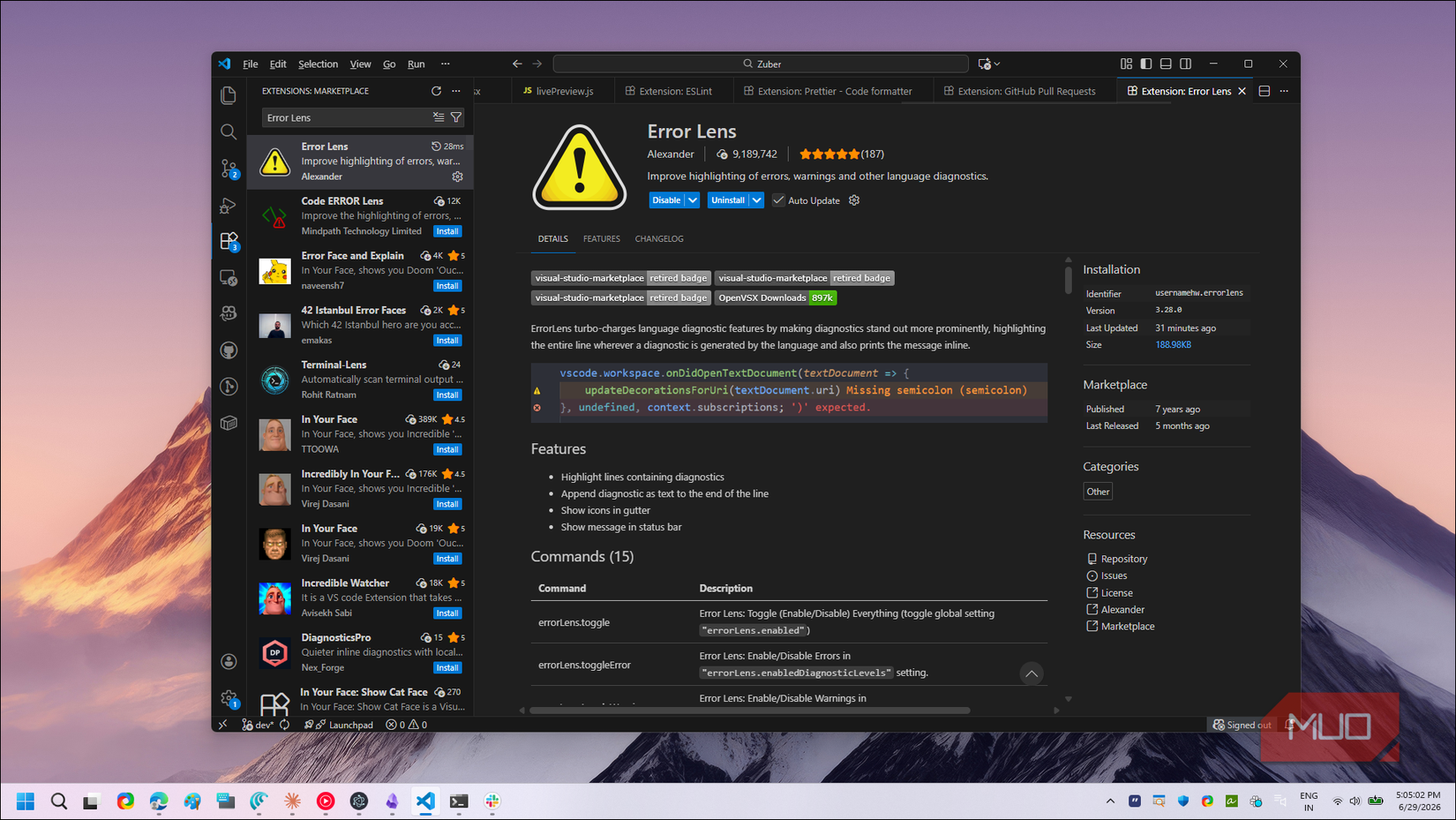Open errors and warnings count in status bar
Image resolution: width=1456 pixels, height=820 pixels.
pos(407,725)
